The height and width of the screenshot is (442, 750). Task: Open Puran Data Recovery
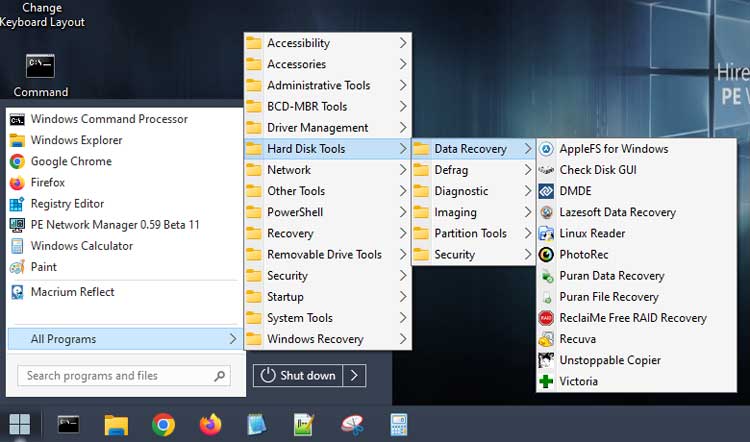(636, 276)
